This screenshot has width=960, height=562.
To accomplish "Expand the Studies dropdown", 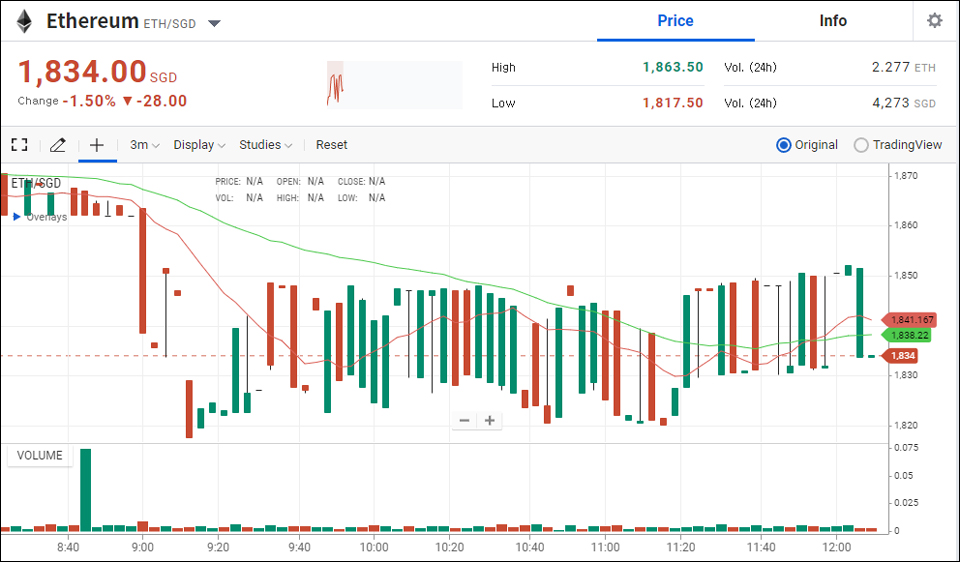I will point(265,145).
